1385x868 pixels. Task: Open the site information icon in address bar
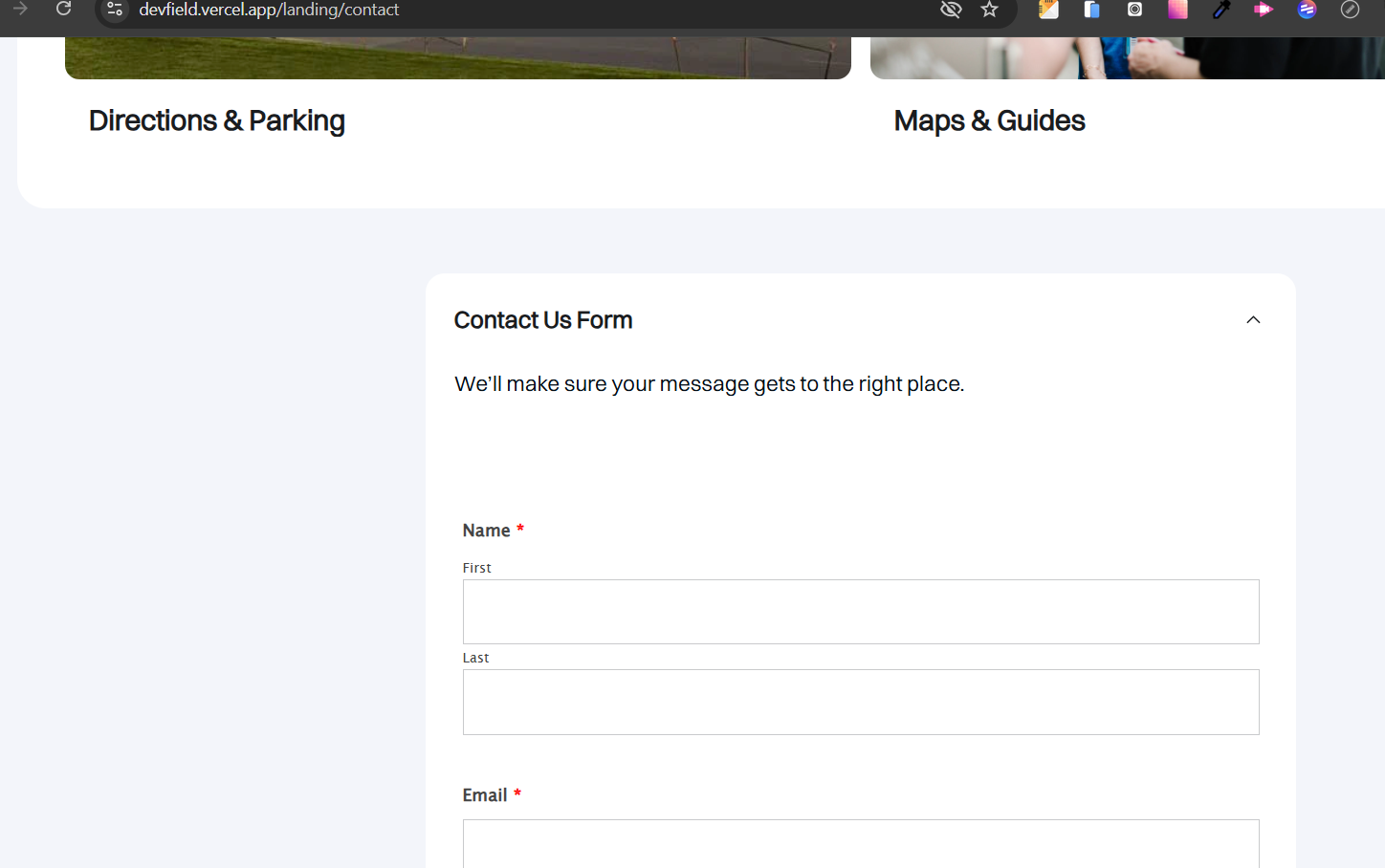click(115, 10)
